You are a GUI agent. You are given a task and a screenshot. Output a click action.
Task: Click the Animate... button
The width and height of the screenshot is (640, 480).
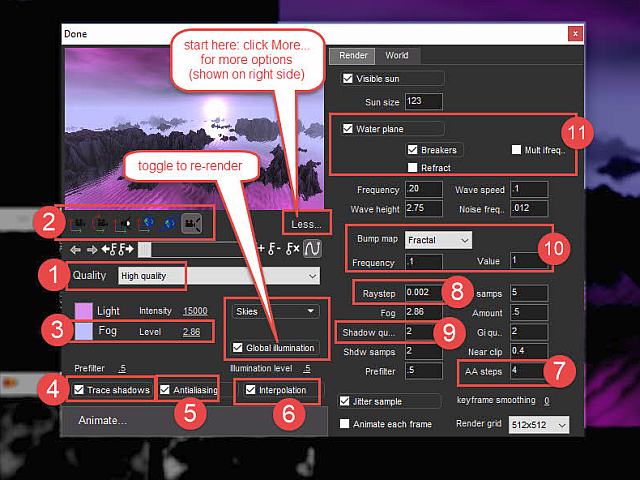pyautogui.click(x=103, y=420)
